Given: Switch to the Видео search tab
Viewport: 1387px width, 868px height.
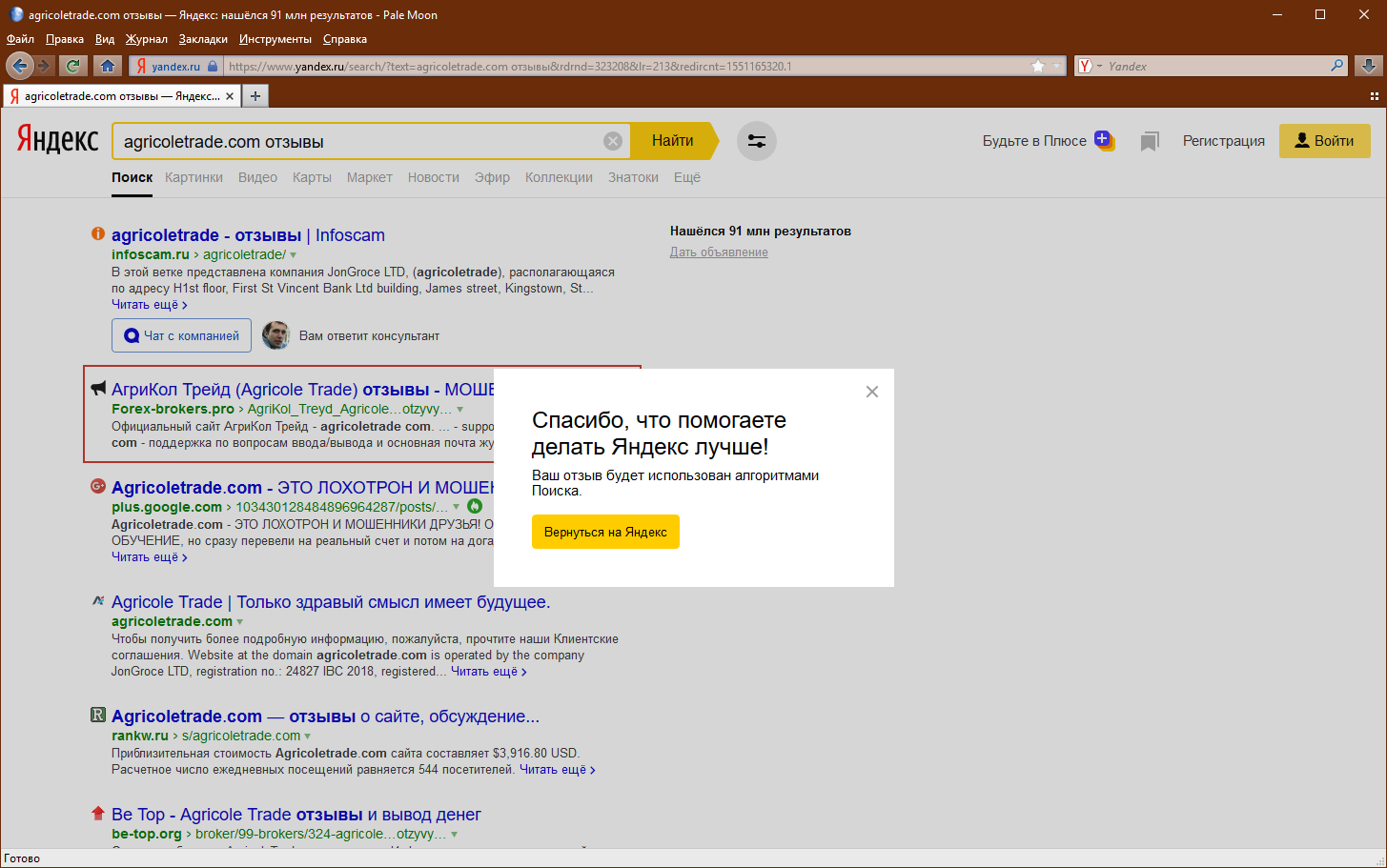Looking at the screenshot, I should pyautogui.click(x=257, y=177).
